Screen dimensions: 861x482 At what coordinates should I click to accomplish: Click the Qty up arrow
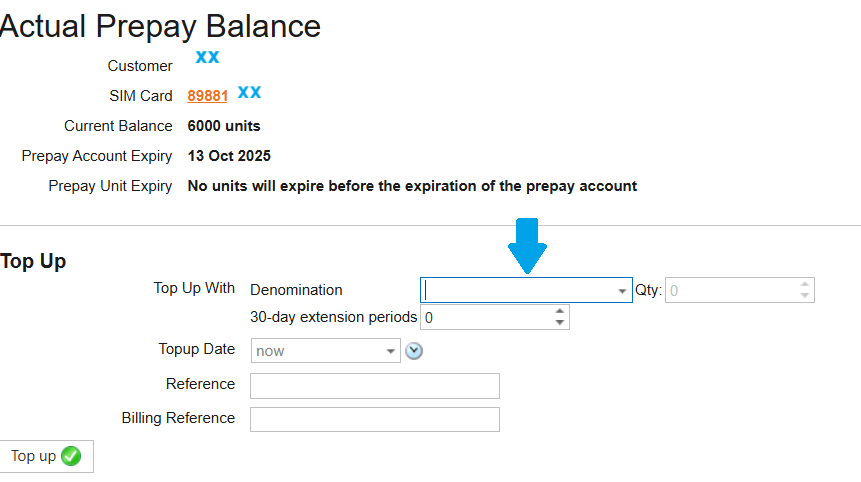click(x=804, y=284)
